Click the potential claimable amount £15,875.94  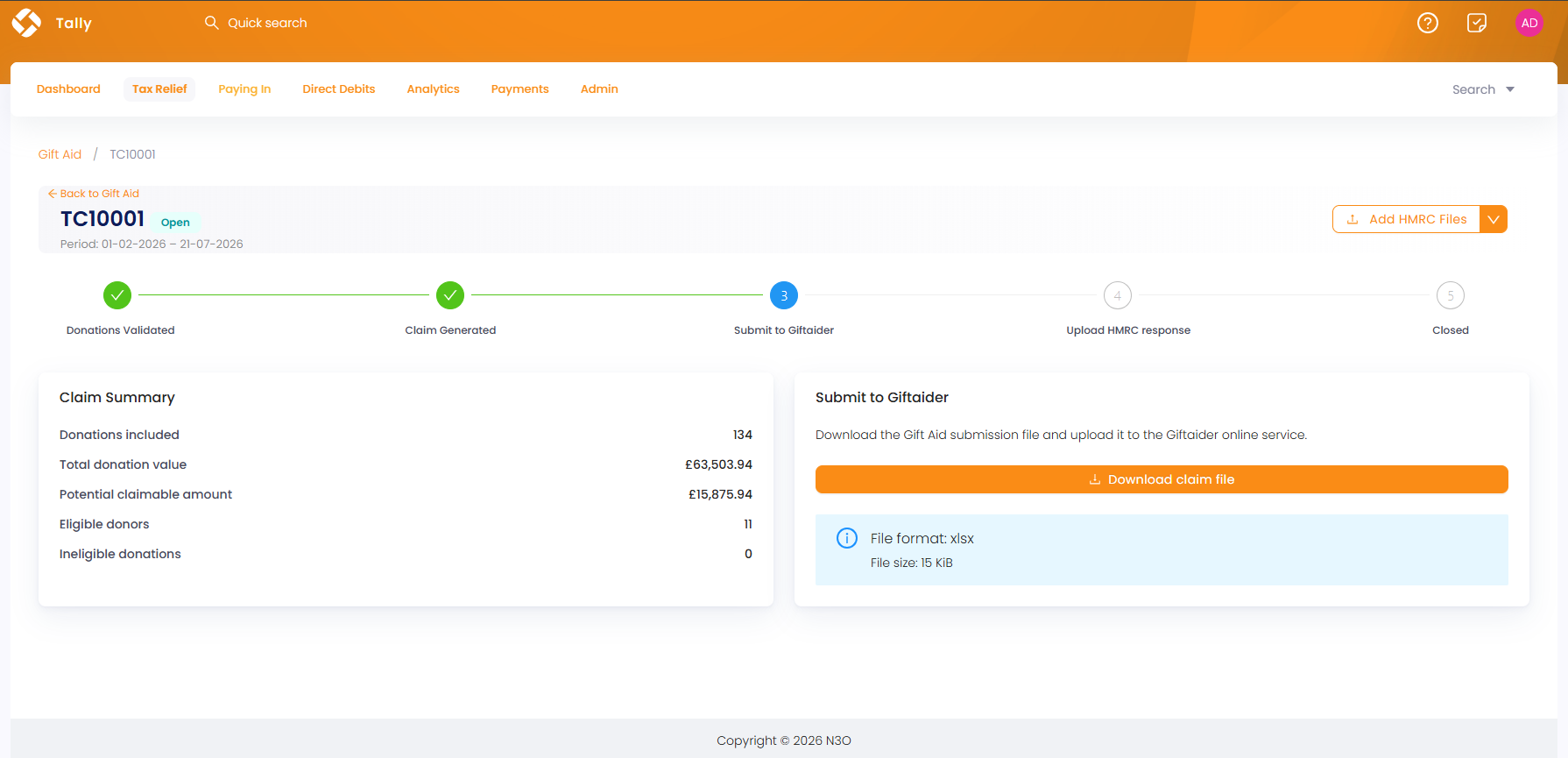(720, 494)
